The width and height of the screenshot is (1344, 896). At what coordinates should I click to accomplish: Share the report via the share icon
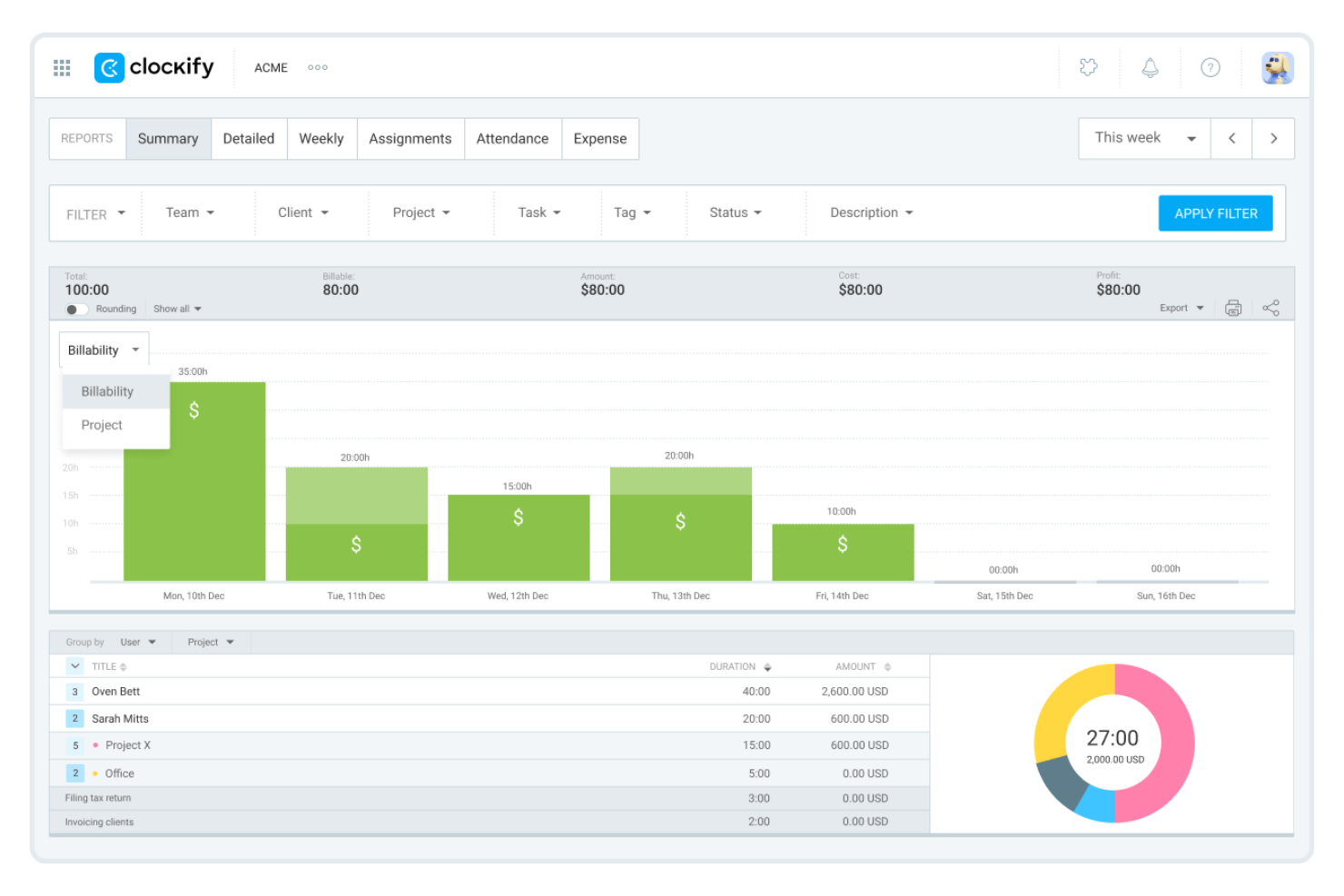coord(1270,308)
